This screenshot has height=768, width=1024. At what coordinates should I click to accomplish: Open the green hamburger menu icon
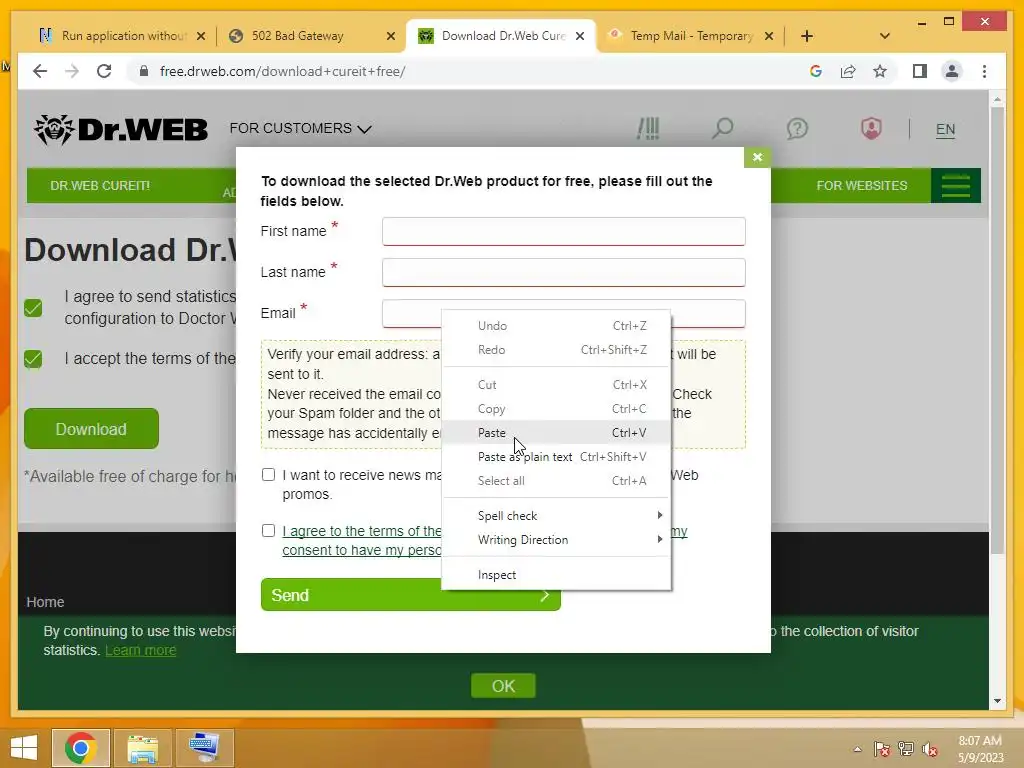point(955,185)
